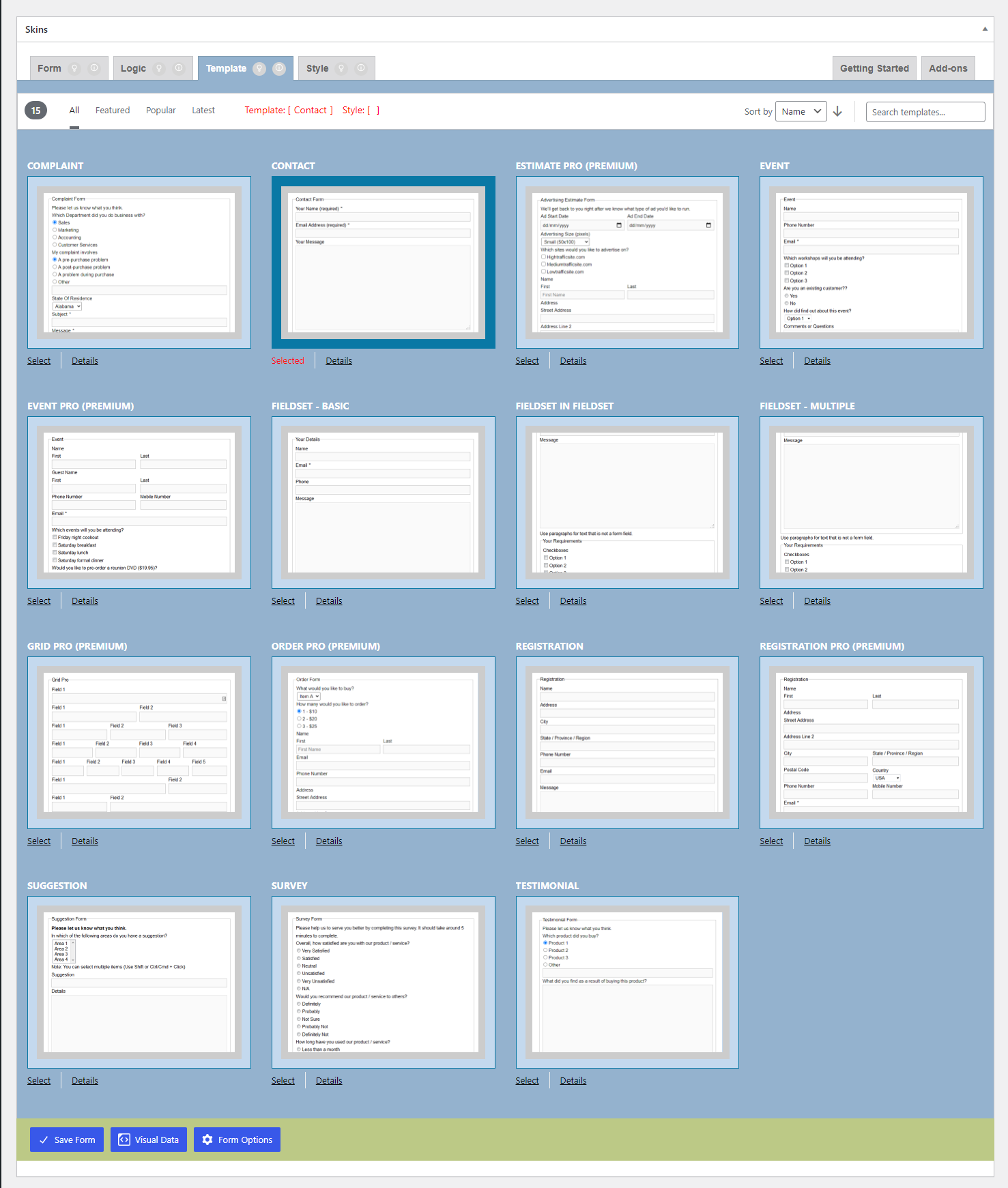This screenshot has height=1188, width=1008.
Task: Click the info icon on Logic tab
Action: [179, 68]
